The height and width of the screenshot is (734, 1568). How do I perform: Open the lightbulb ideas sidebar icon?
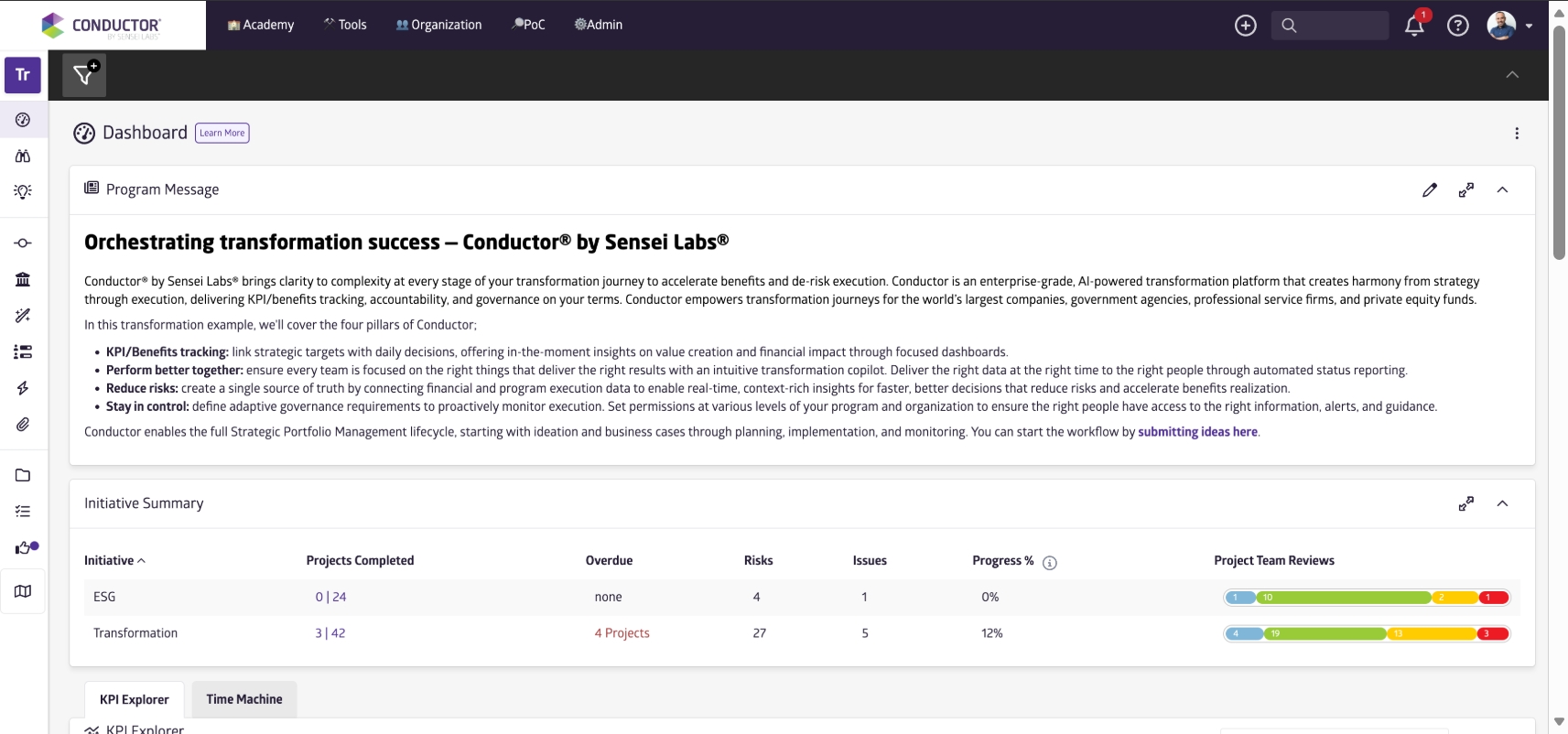coord(23,191)
